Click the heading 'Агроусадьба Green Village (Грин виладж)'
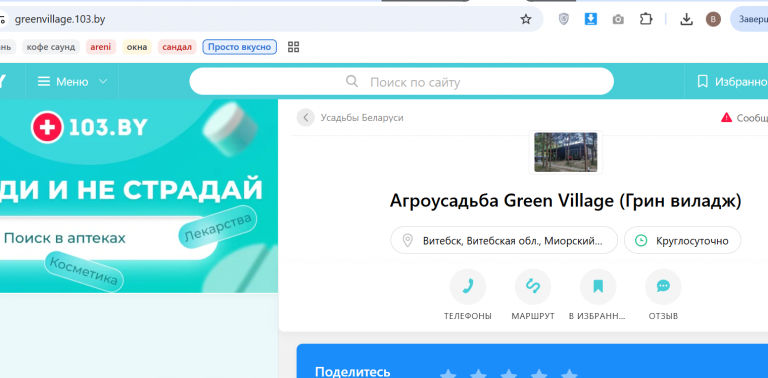Viewport: 768px width, 378px height. point(565,201)
